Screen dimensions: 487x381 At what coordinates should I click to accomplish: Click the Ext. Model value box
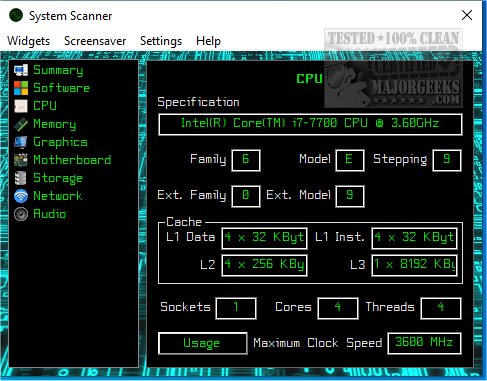(x=349, y=196)
